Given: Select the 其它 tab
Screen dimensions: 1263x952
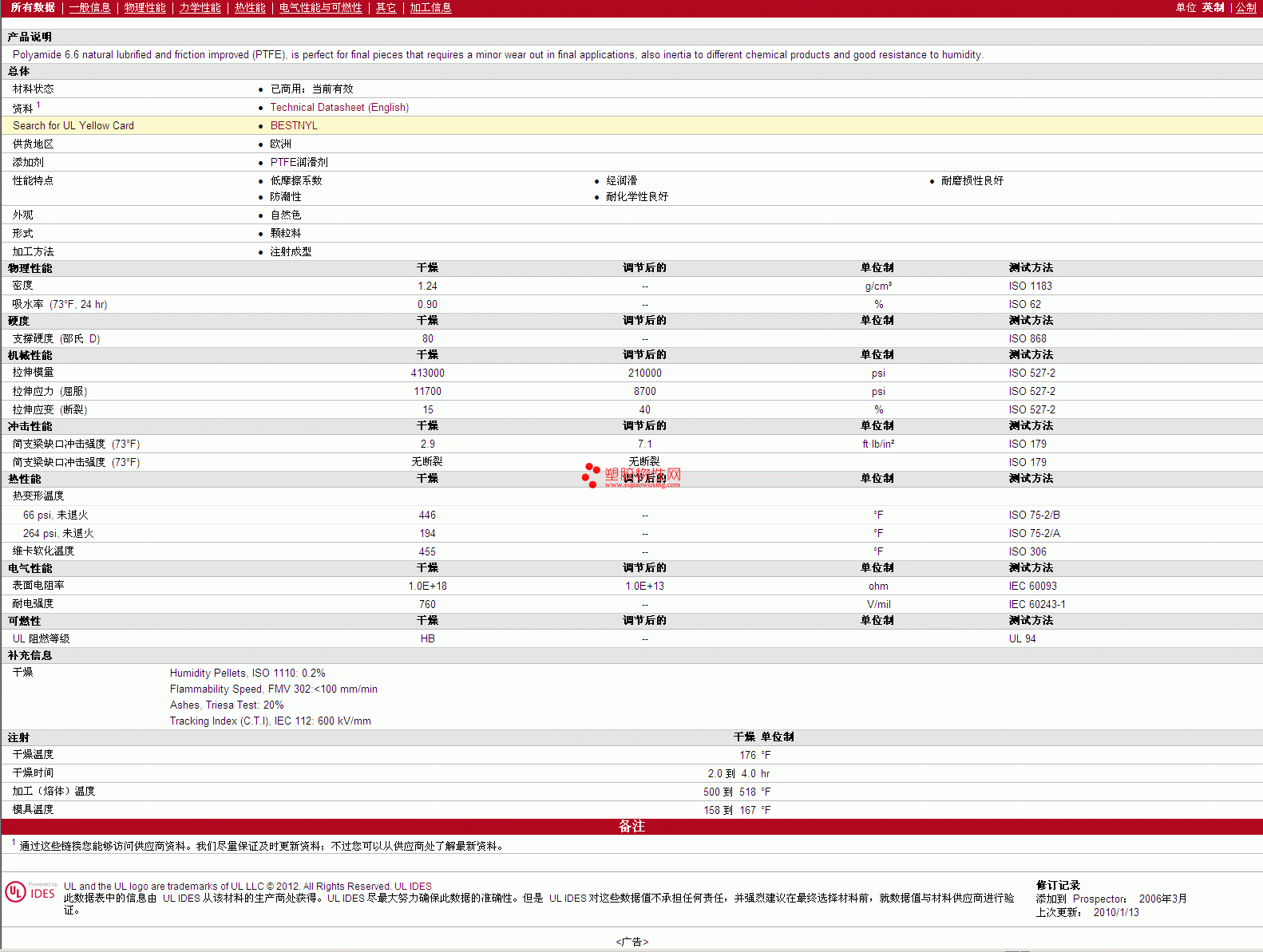Looking at the screenshot, I should [386, 7].
